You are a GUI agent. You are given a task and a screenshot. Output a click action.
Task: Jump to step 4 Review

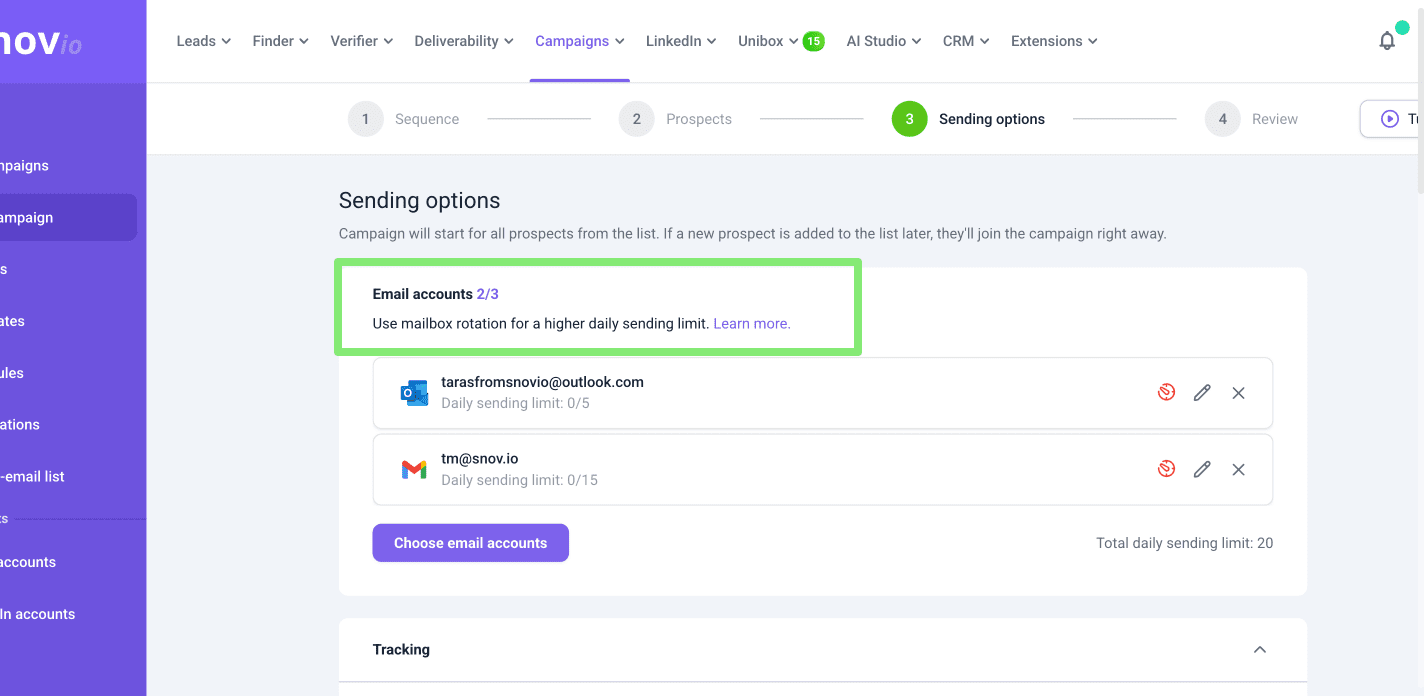tap(1252, 119)
